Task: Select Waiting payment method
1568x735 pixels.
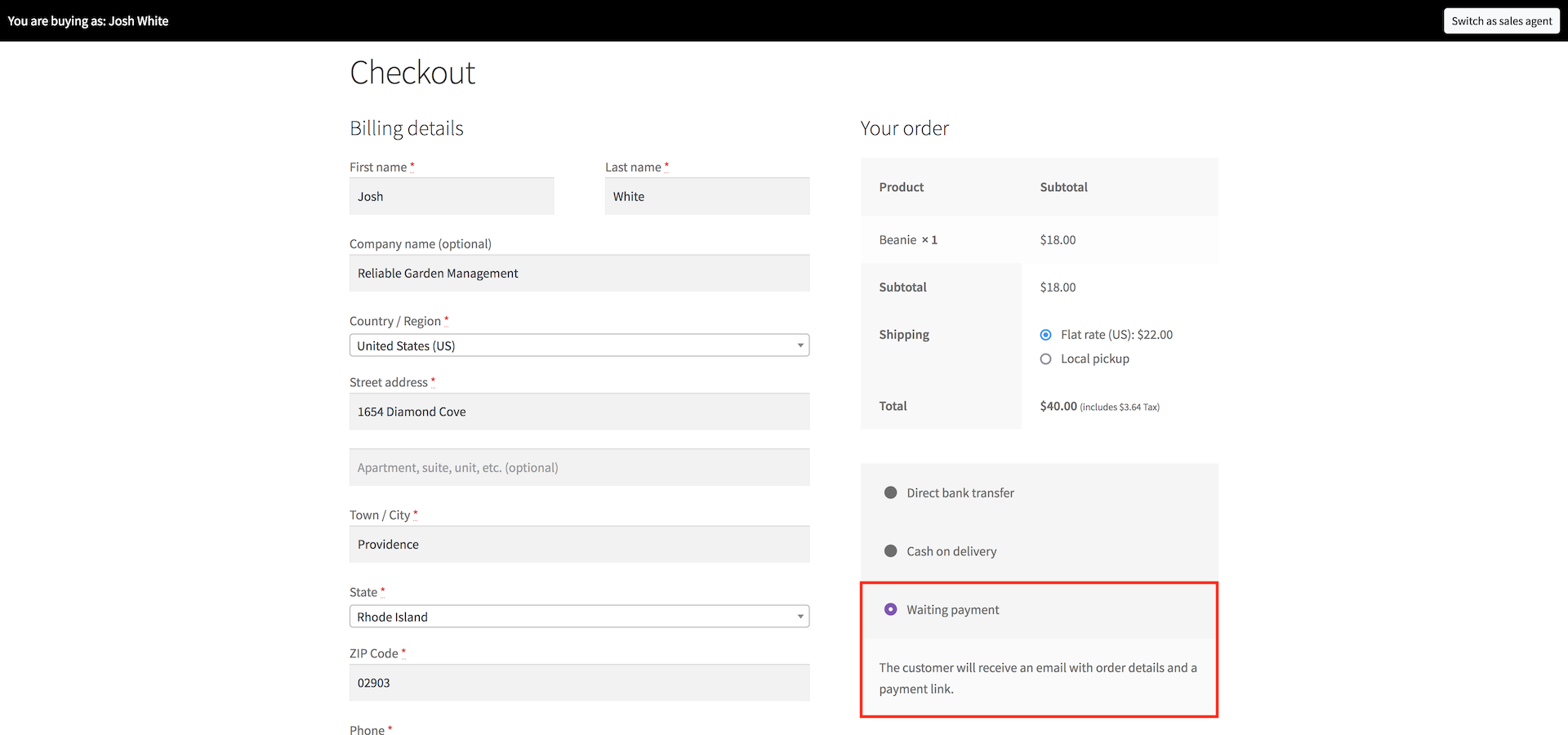Action: tap(891, 610)
